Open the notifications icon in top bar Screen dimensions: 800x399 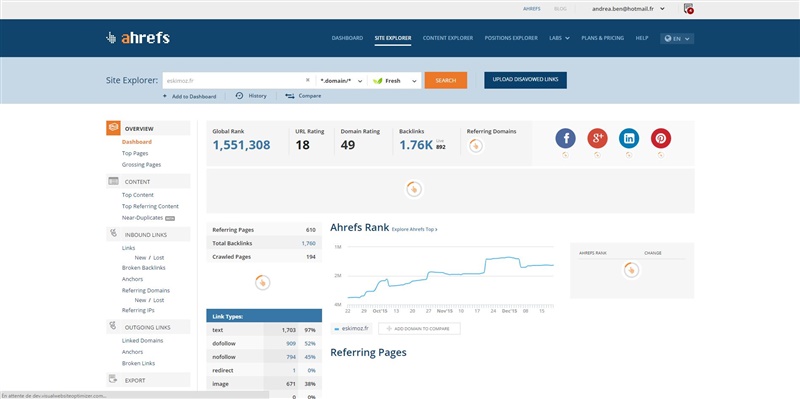[688, 9]
